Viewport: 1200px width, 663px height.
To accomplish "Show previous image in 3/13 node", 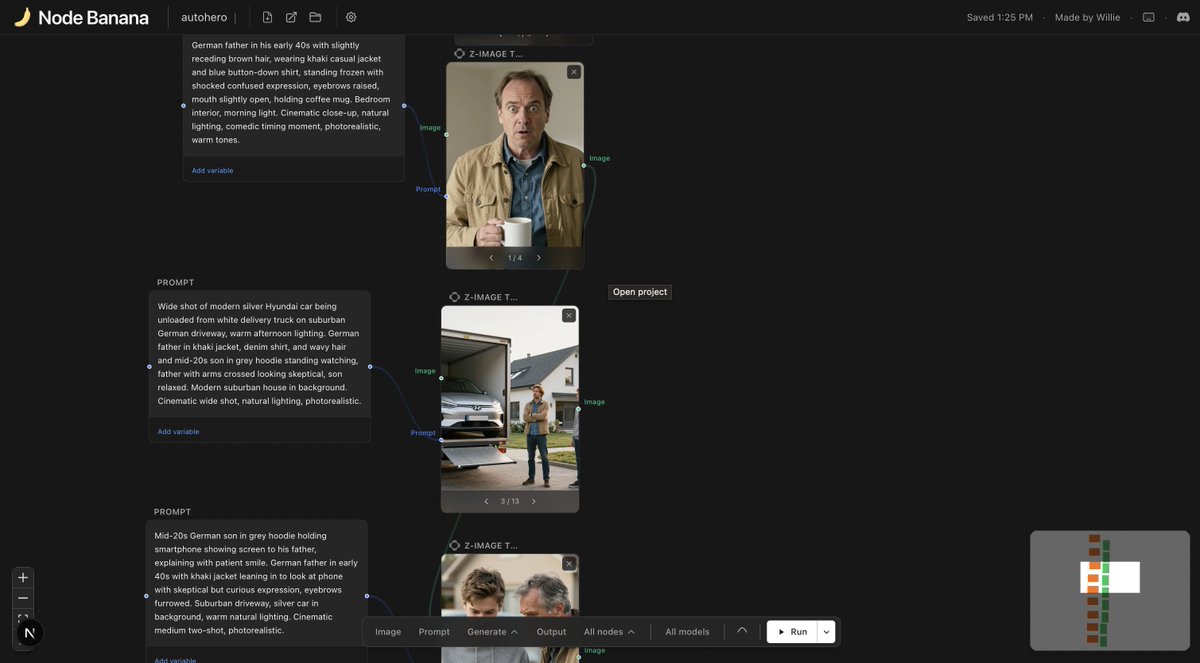I will point(486,501).
